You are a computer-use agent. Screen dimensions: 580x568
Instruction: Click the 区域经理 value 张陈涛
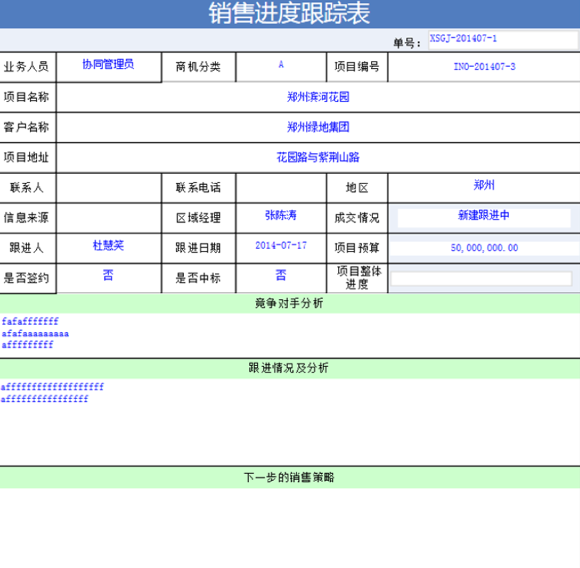(x=281, y=215)
